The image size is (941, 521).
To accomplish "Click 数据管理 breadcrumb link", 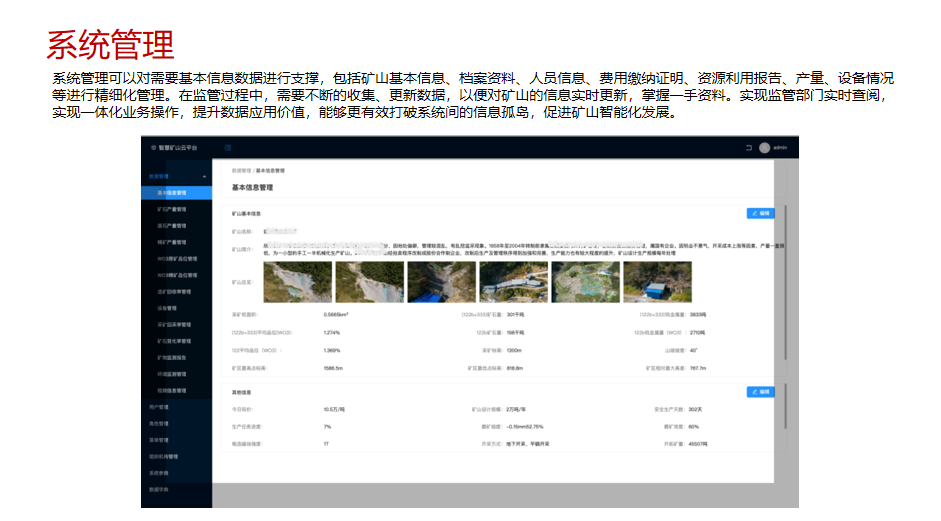I will [x=240, y=172].
